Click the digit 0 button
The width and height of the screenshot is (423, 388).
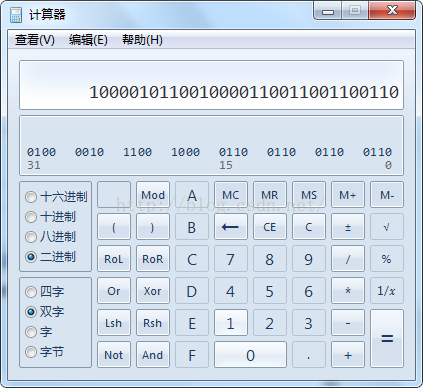pyautogui.click(x=250, y=355)
